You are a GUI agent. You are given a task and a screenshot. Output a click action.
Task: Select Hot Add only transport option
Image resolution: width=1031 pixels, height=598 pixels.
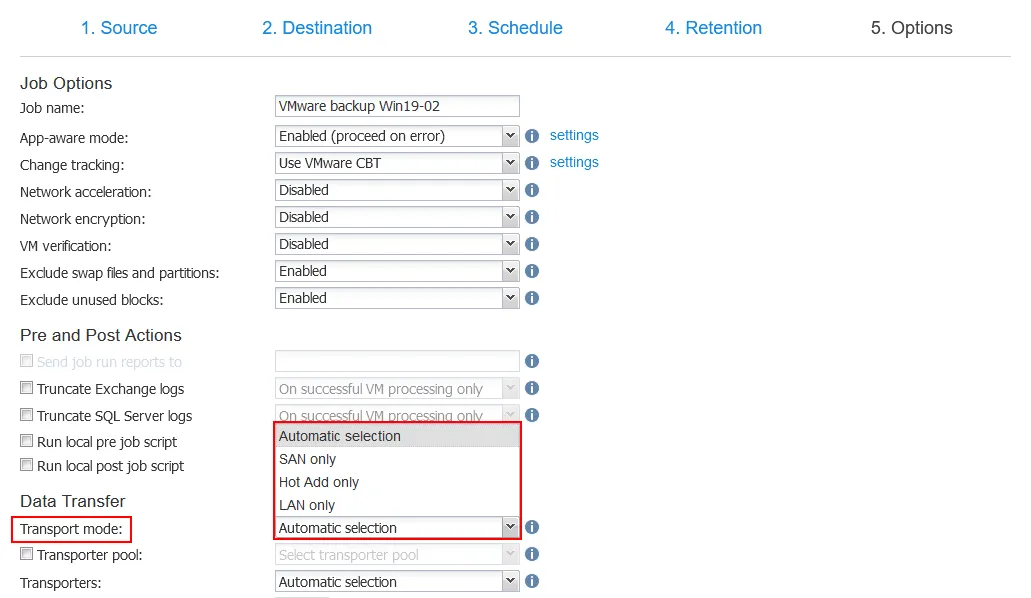click(319, 482)
